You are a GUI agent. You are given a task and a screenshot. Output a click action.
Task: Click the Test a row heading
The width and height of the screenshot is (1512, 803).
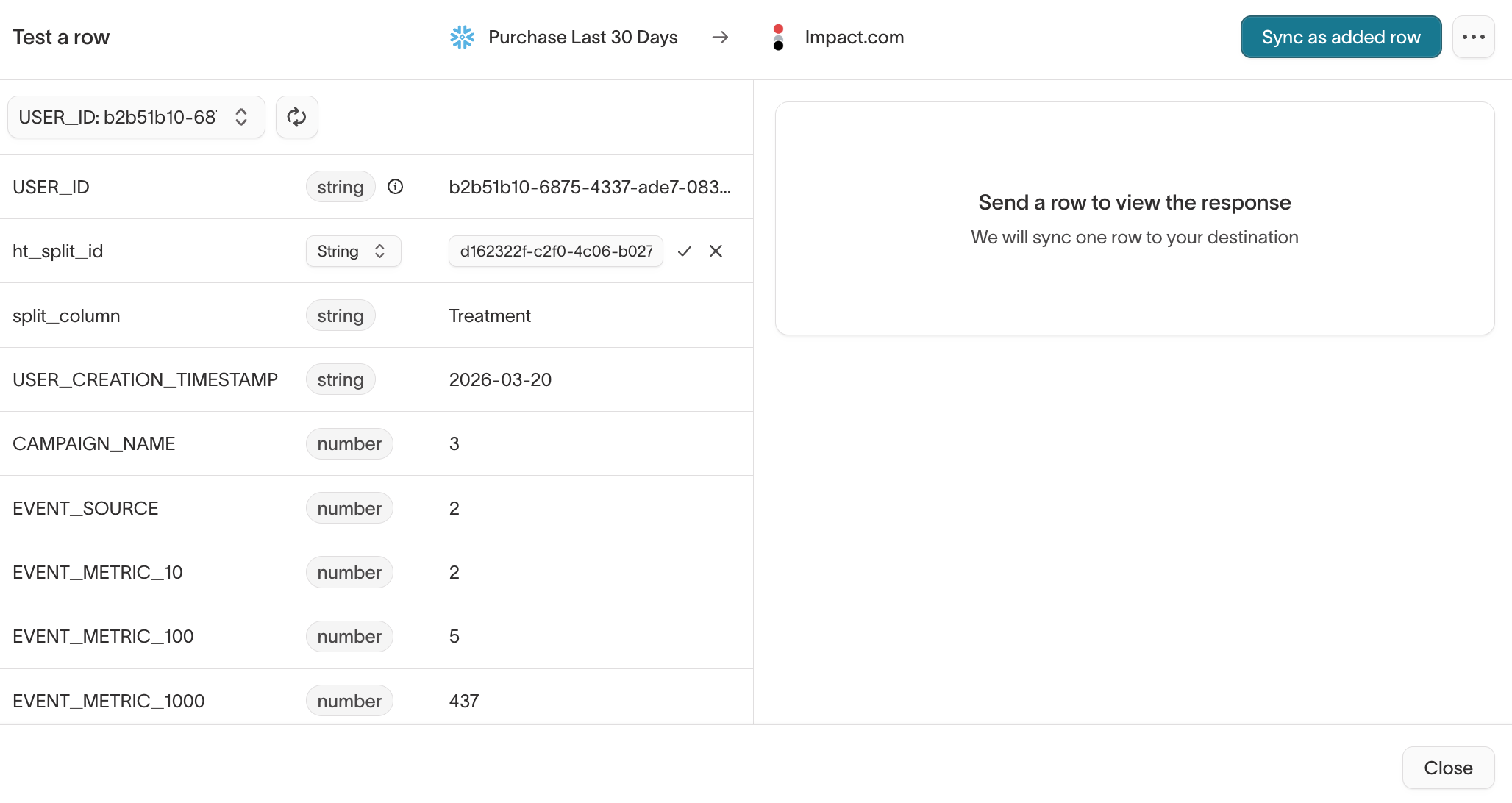click(x=61, y=37)
